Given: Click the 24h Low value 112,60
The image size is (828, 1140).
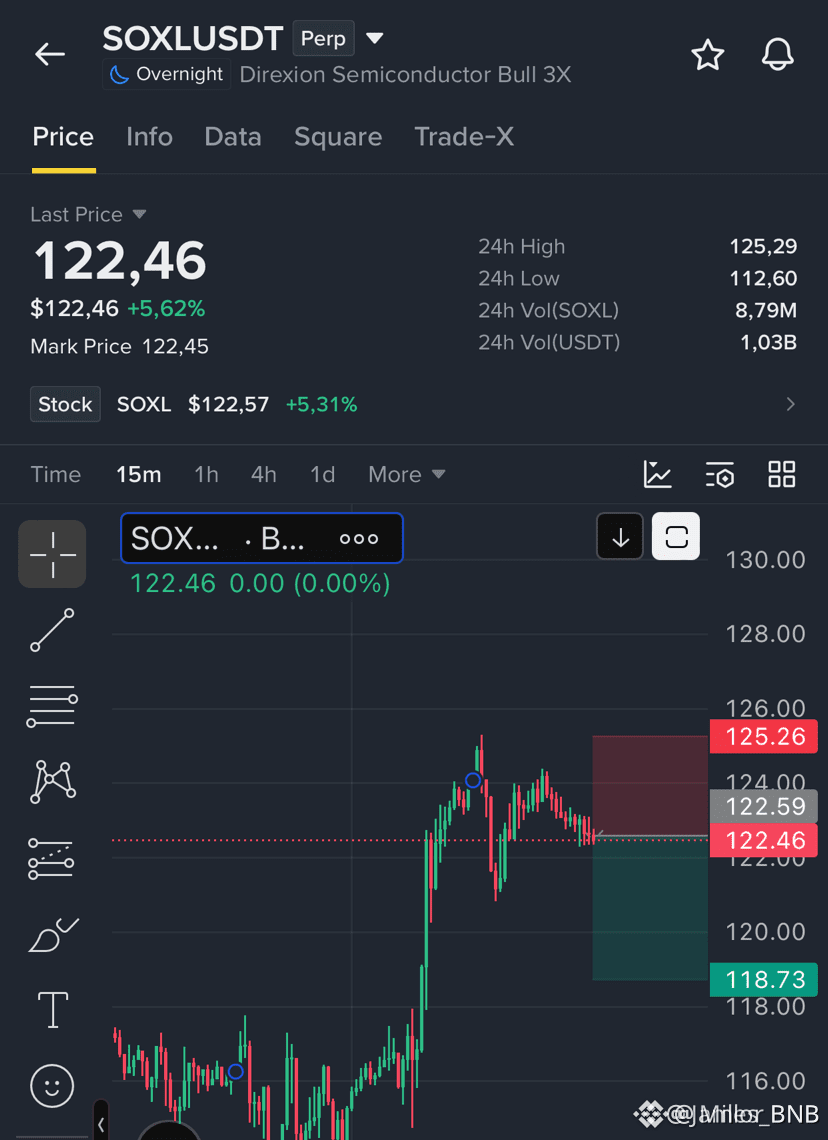Looking at the screenshot, I should click(763, 278).
